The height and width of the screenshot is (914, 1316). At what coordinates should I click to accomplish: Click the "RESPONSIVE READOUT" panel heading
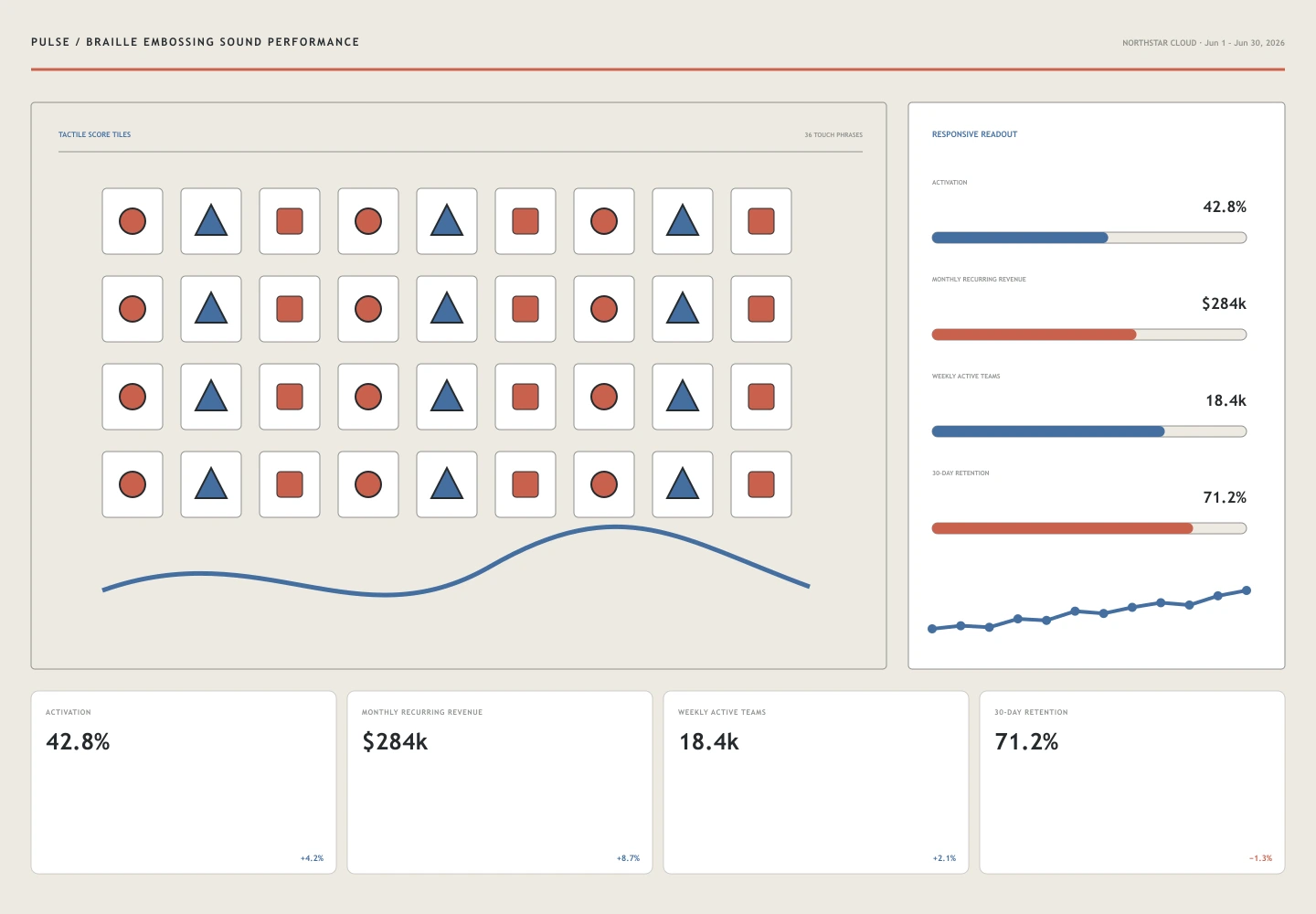coord(974,134)
